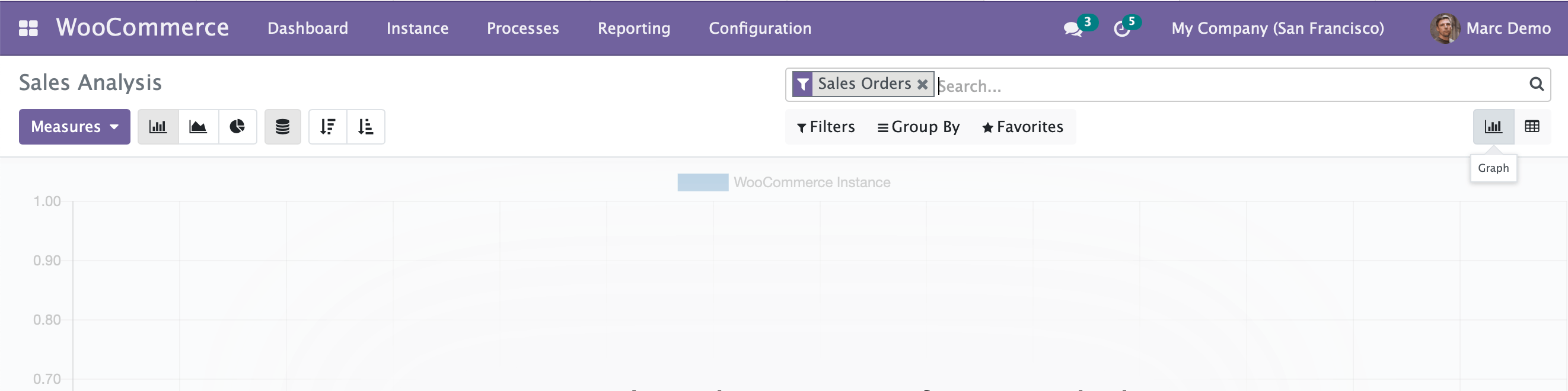Open the apps grid menu icon

pyautogui.click(x=28, y=28)
